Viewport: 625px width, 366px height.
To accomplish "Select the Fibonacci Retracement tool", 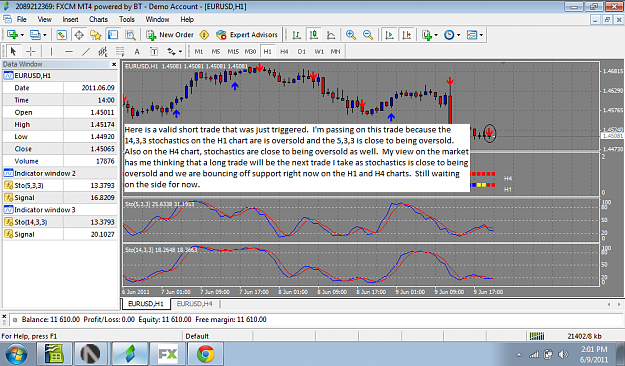I will 120,51.
